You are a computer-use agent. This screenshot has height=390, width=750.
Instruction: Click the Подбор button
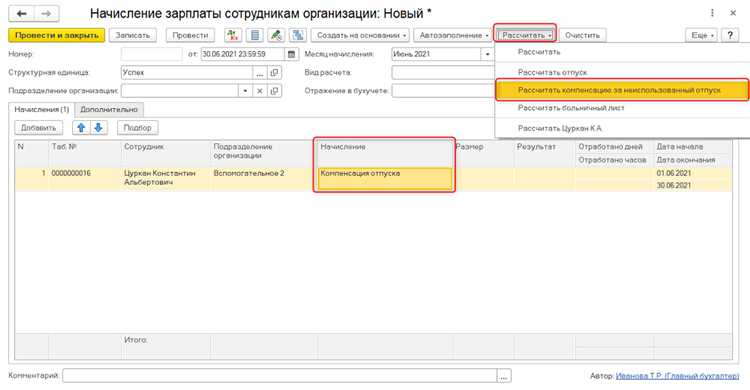click(x=137, y=128)
